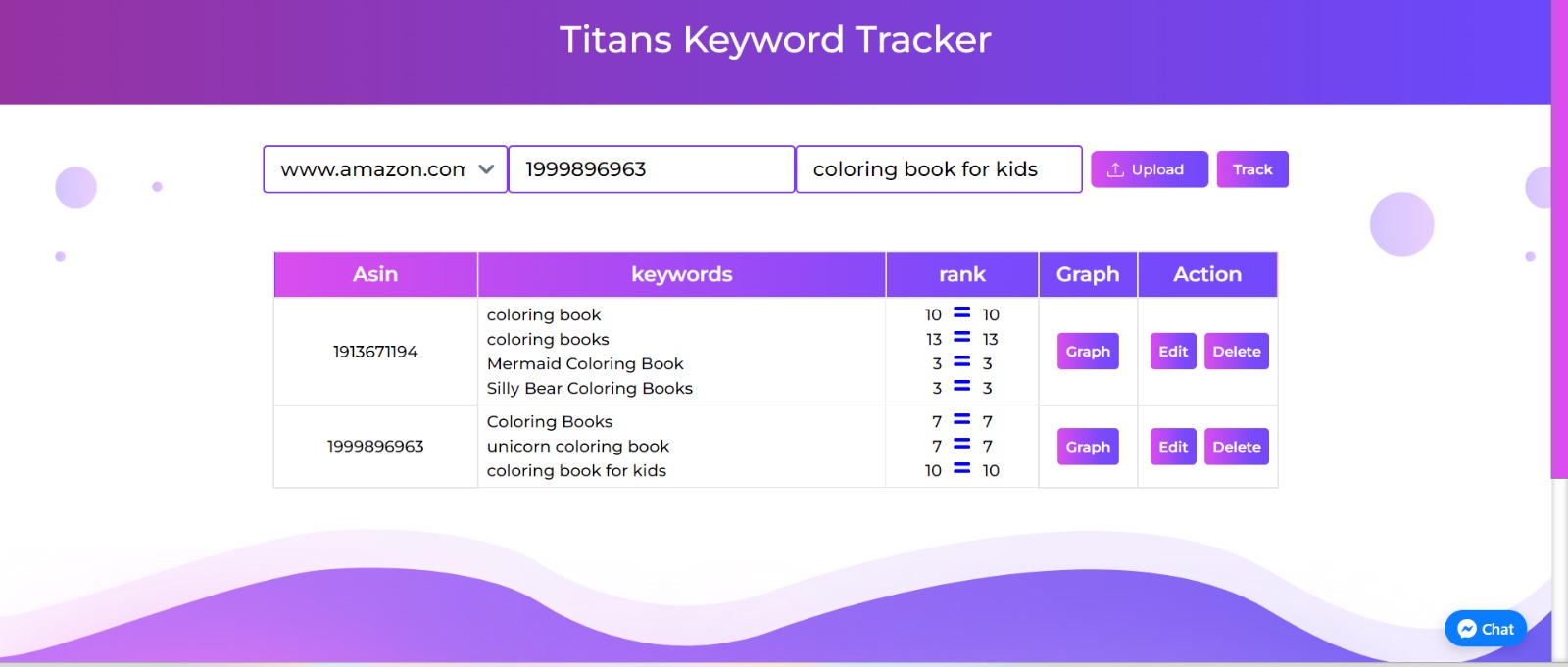
Task: Open Graph for ASIN 1999896963
Action: click(x=1088, y=447)
